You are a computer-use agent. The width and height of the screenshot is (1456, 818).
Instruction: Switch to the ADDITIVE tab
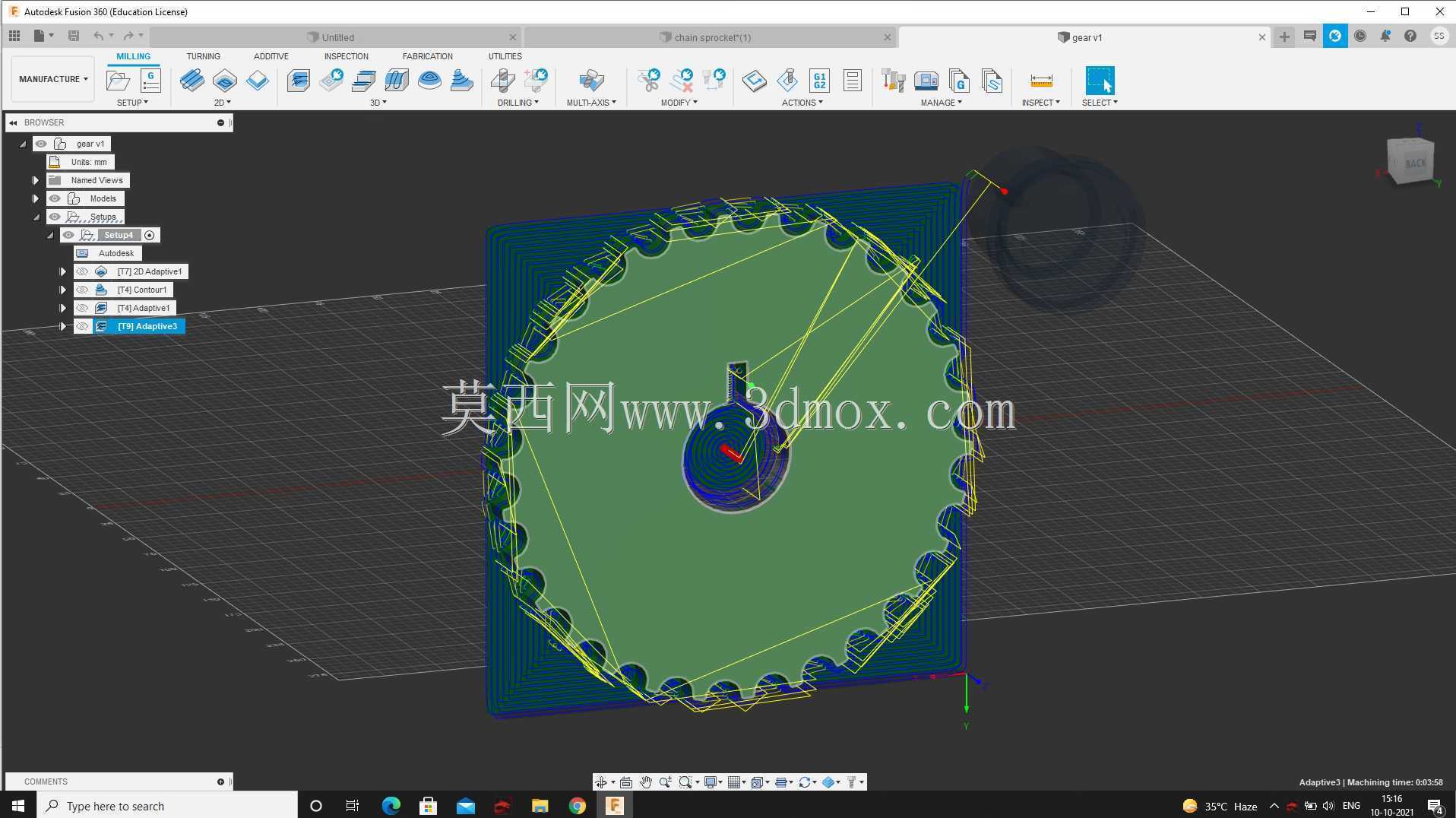click(x=271, y=56)
